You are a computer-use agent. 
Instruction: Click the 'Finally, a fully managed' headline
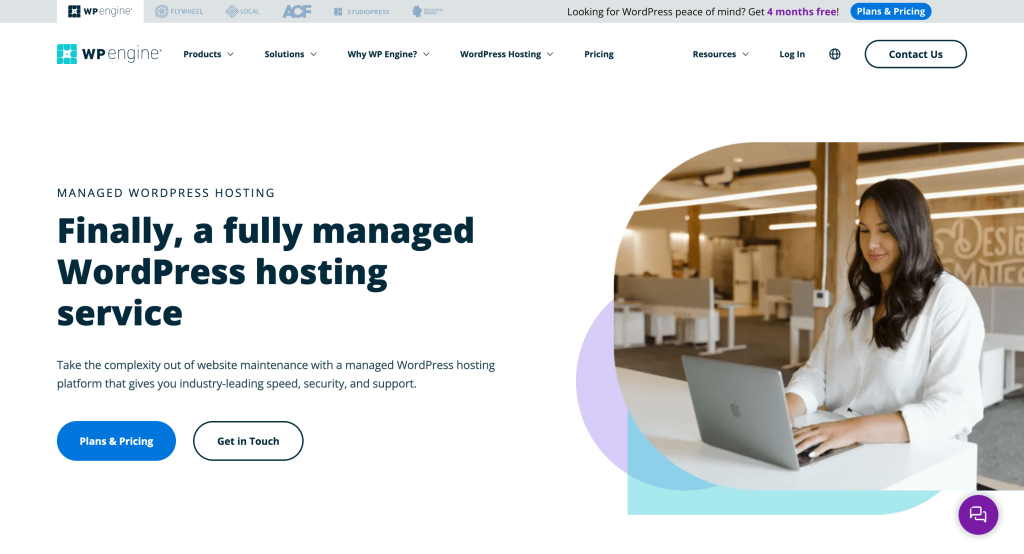click(266, 272)
